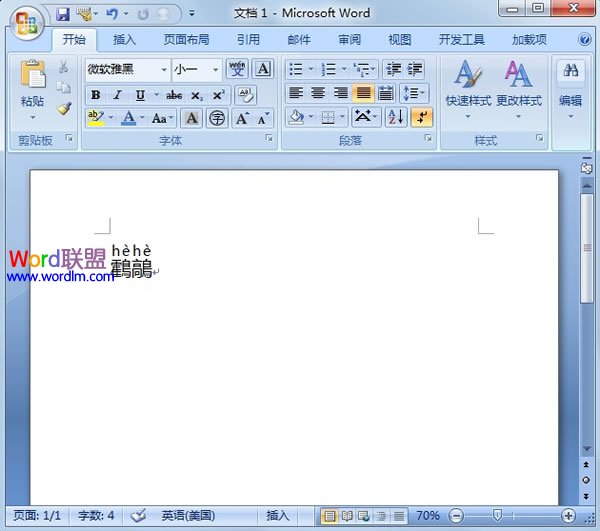This screenshot has width=600, height=531.
Task: Open bullets list dropdown arrow
Action: 311,69
